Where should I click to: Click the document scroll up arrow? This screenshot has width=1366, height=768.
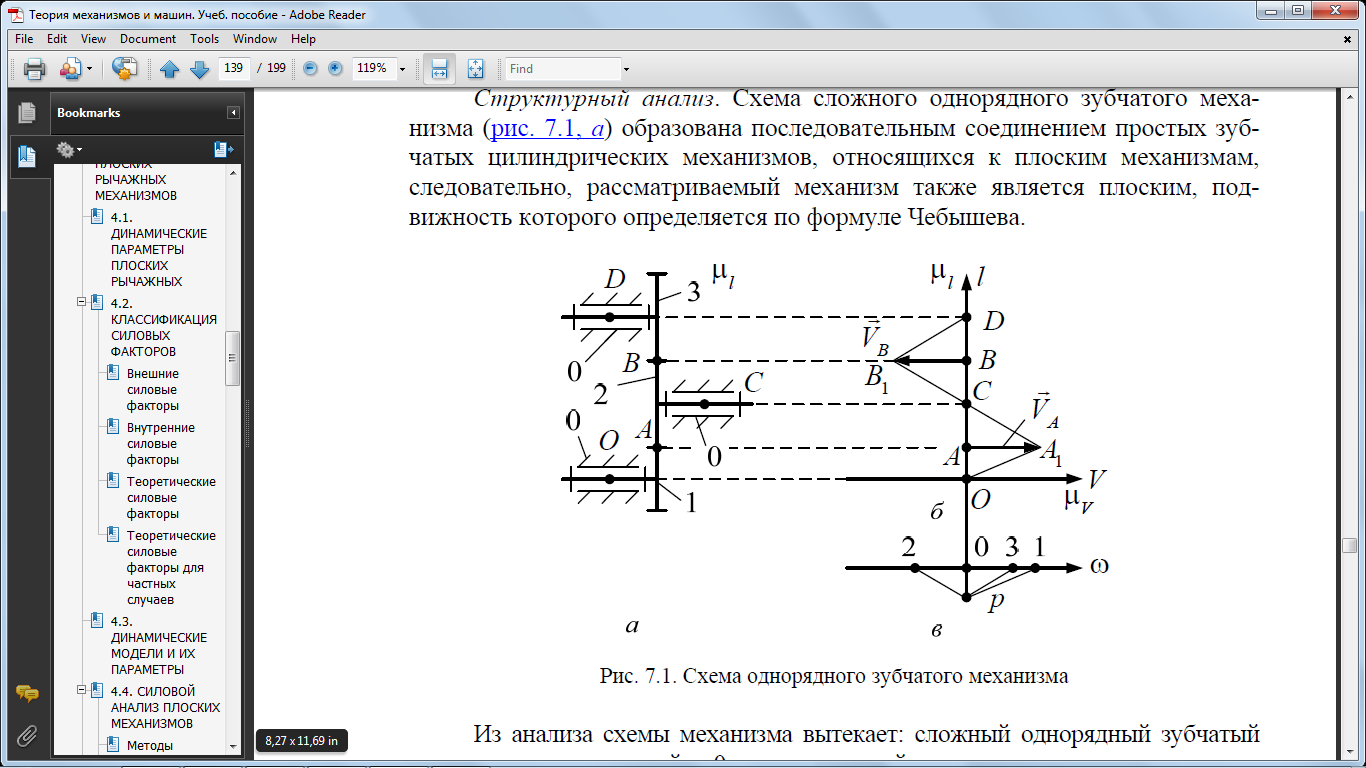point(1350,97)
